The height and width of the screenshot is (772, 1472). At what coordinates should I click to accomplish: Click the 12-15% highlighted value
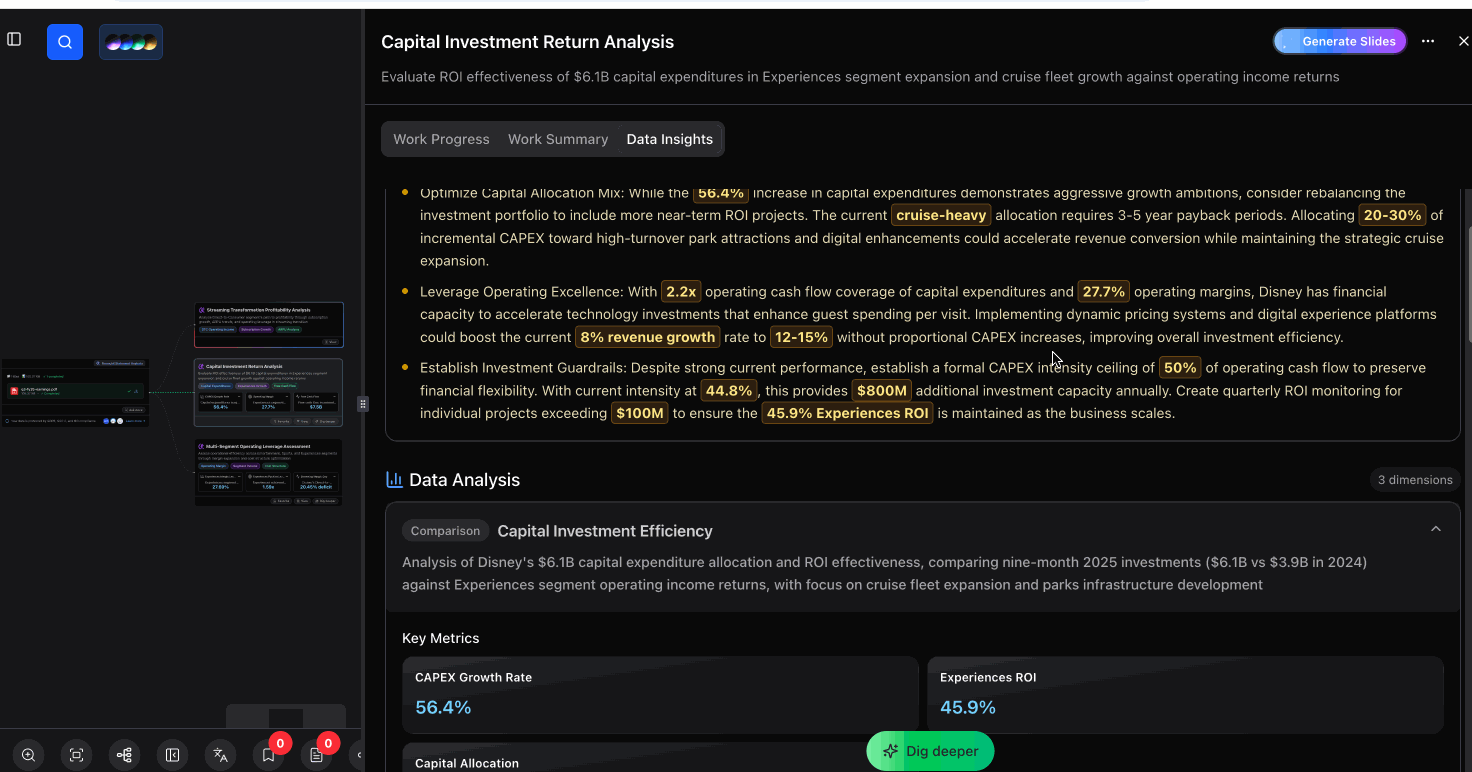pyautogui.click(x=801, y=337)
